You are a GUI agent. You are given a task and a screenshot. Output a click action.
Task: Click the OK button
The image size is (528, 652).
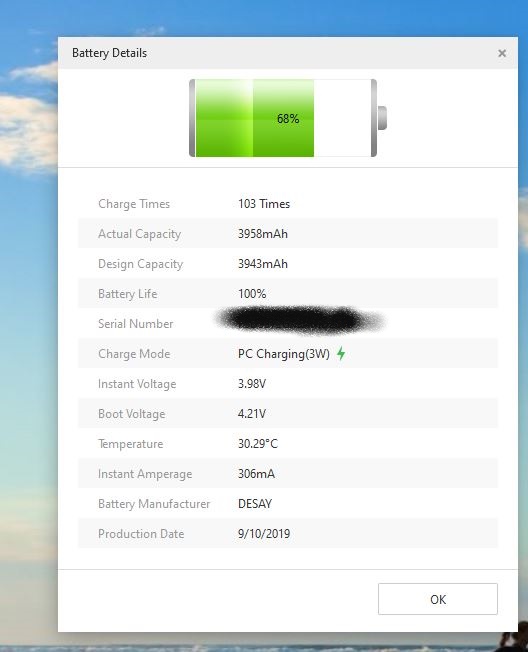tap(438, 599)
